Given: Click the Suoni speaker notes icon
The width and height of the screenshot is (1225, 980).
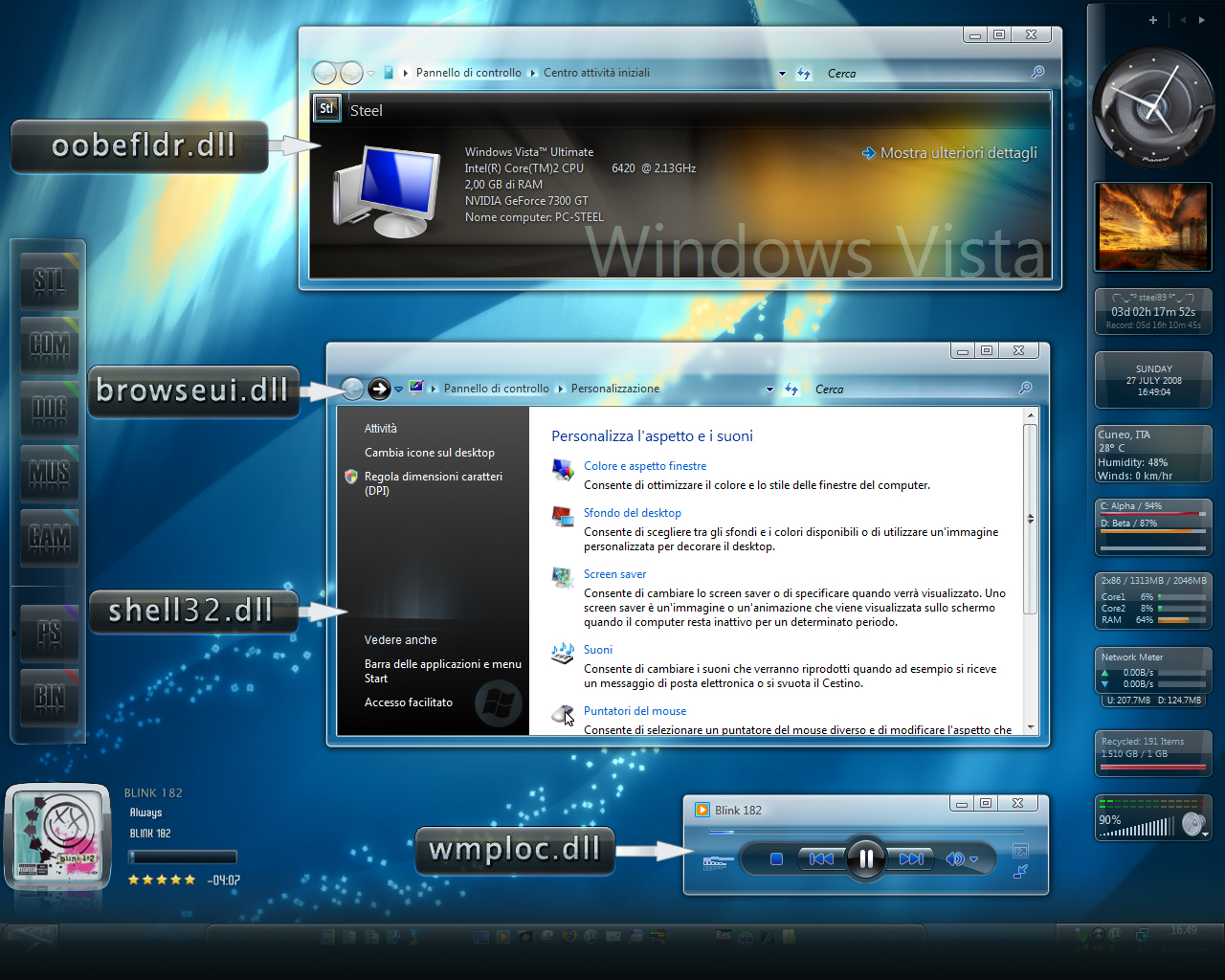Looking at the screenshot, I should (563, 654).
